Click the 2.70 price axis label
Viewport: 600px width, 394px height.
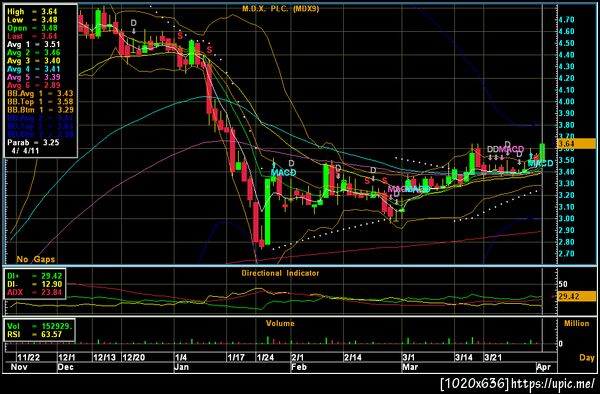tap(566, 254)
